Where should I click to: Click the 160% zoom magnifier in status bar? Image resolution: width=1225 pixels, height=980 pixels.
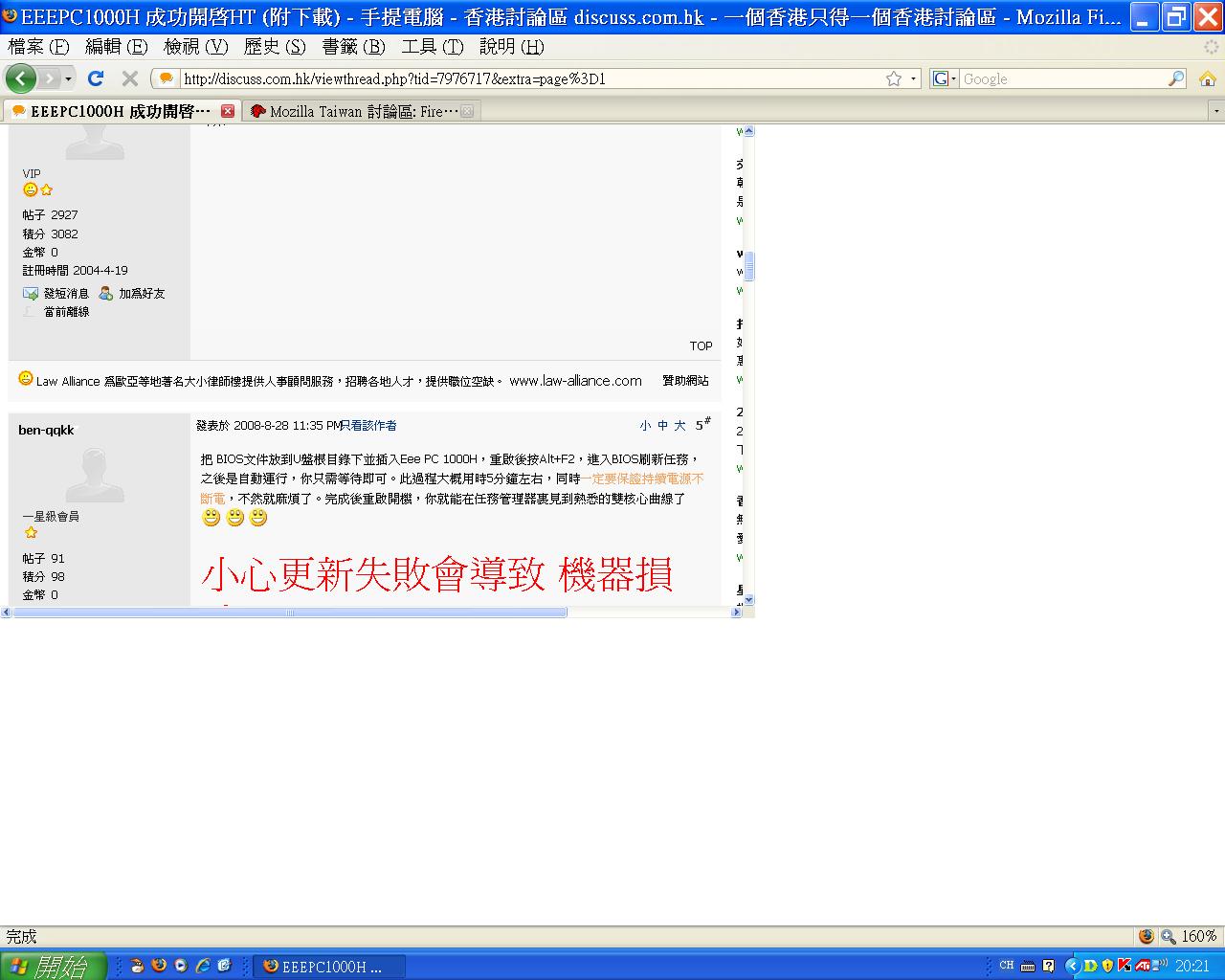(1169, 936)
